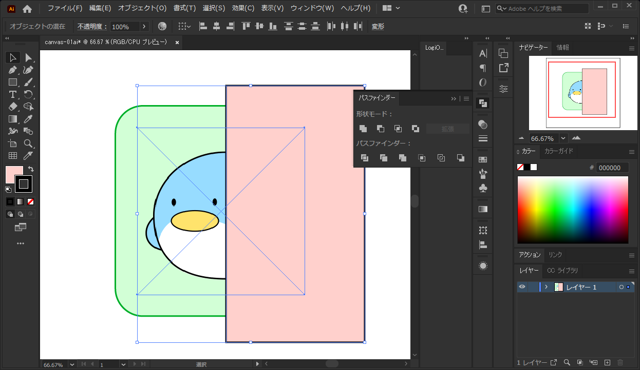Open the Character panel icon in dock
The width and height of the screenshot is (640, 370).
(x=483, y=53)
